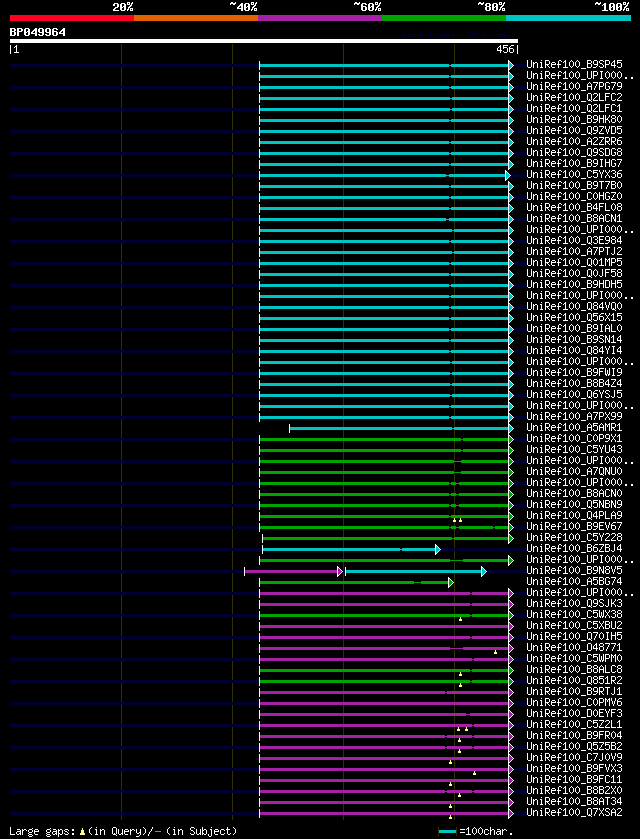This screenshot has width=640, height=839.
Task: Select the UniRef100_B9RTJ1 label
Action: click(x=574, y=691)
